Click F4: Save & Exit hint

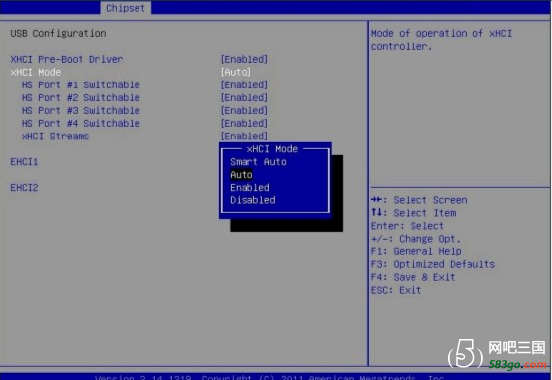pos(413,277)
